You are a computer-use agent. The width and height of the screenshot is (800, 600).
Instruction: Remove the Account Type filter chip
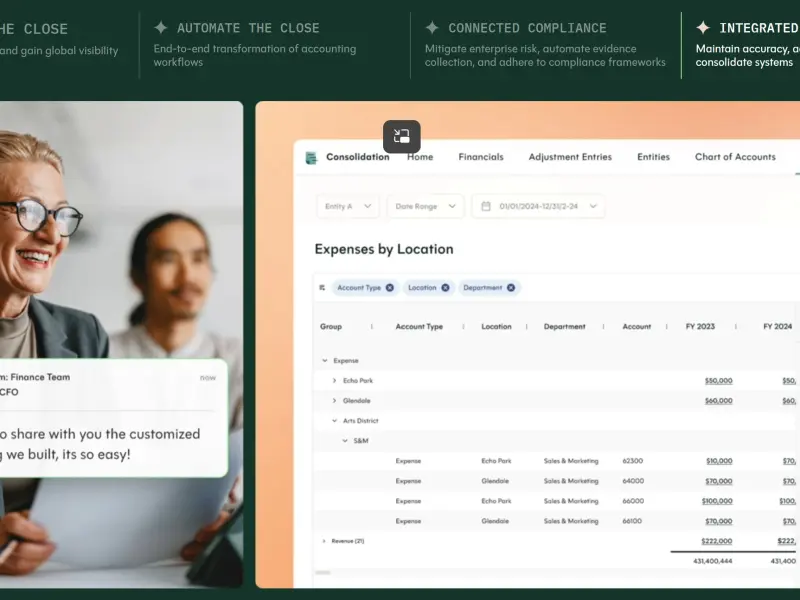coord(390,288)
